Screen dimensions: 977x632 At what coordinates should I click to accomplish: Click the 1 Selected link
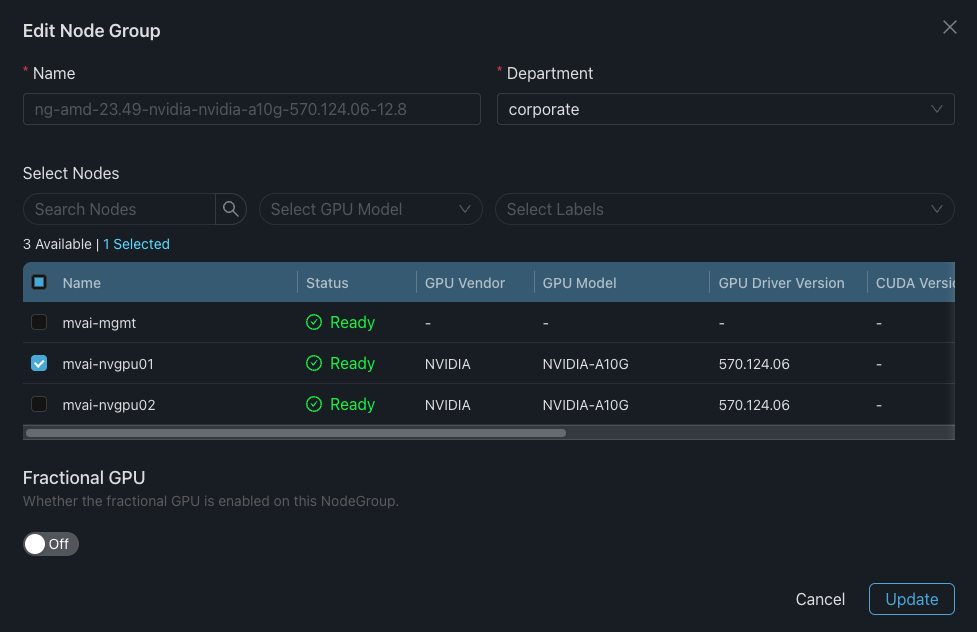click(x=136, y=244)
